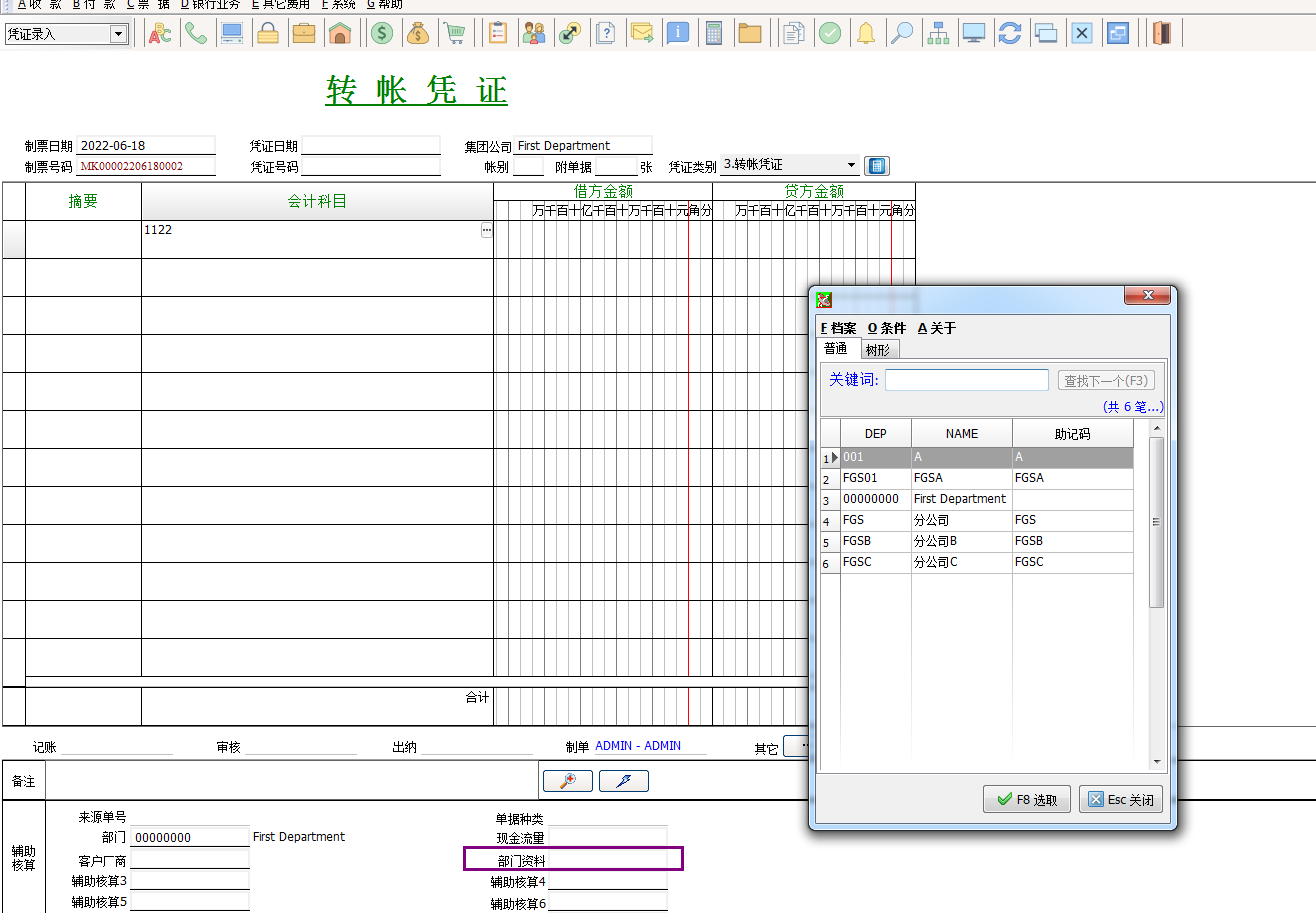The height and width of the screenshot is (913, 1316).
Task: Open the calculator tool icon
Action: coord(714,33)
